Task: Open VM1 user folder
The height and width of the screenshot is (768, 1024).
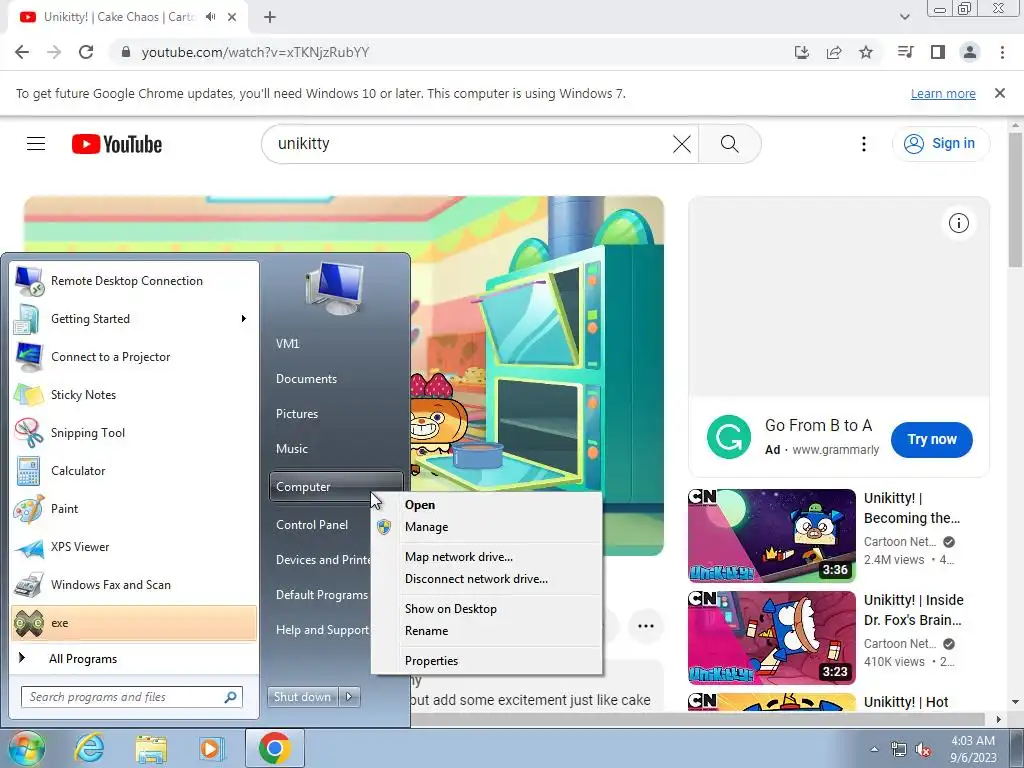Action: point(336,344)
